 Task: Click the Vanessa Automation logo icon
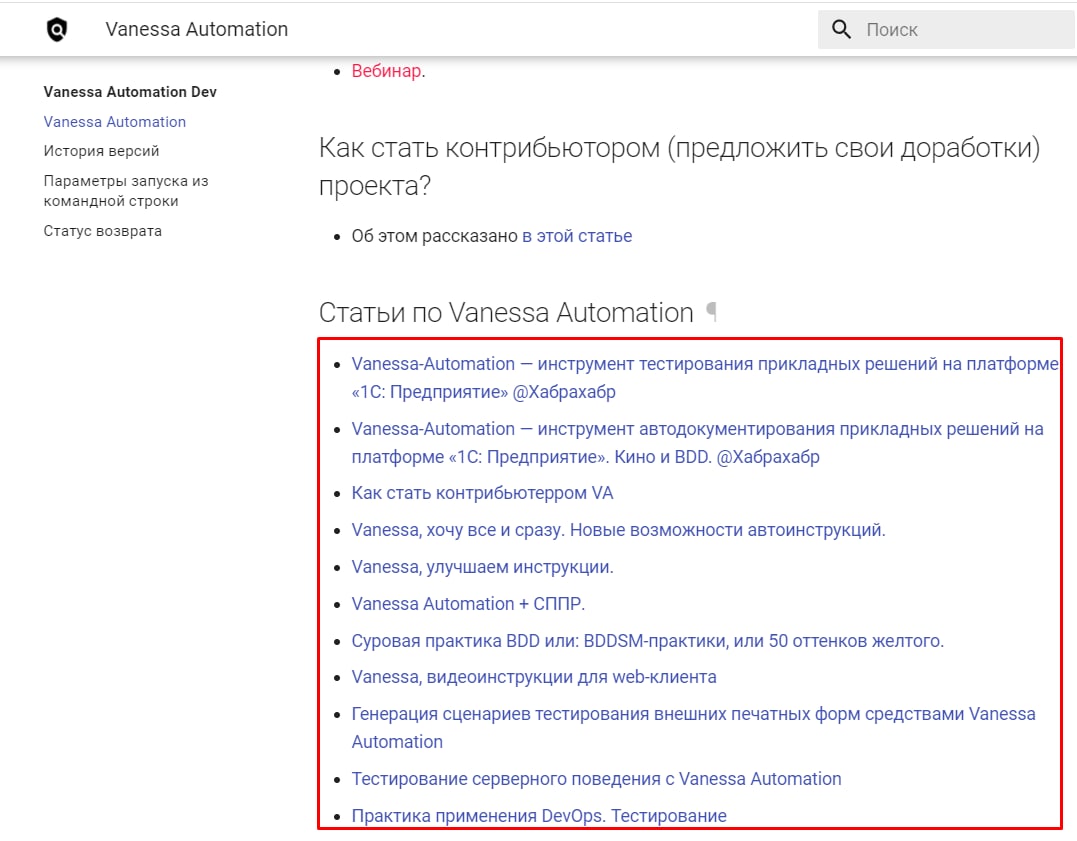(x=57, y=30)
